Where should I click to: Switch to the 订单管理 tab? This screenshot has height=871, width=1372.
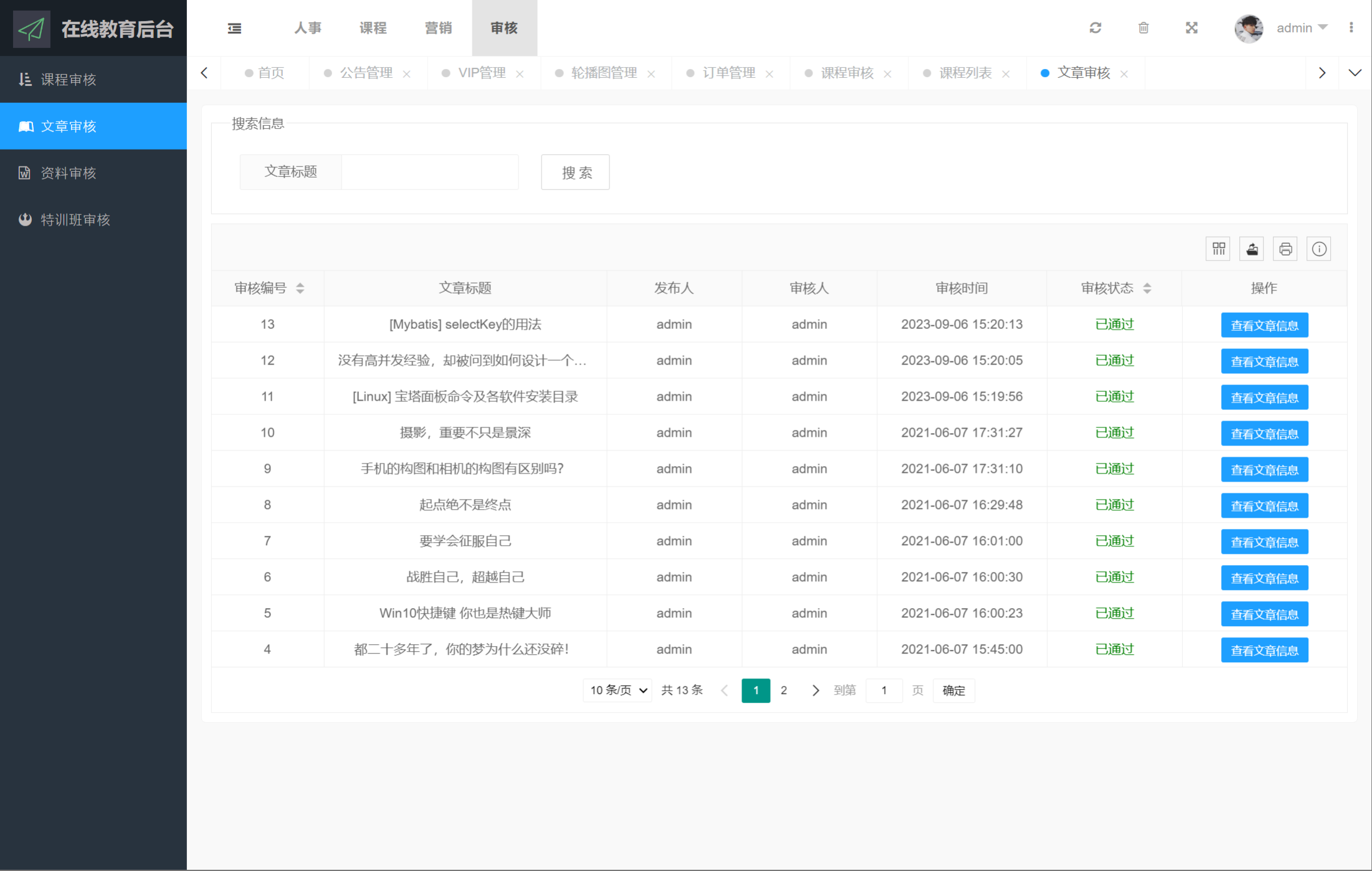click(x=728, y=73)
